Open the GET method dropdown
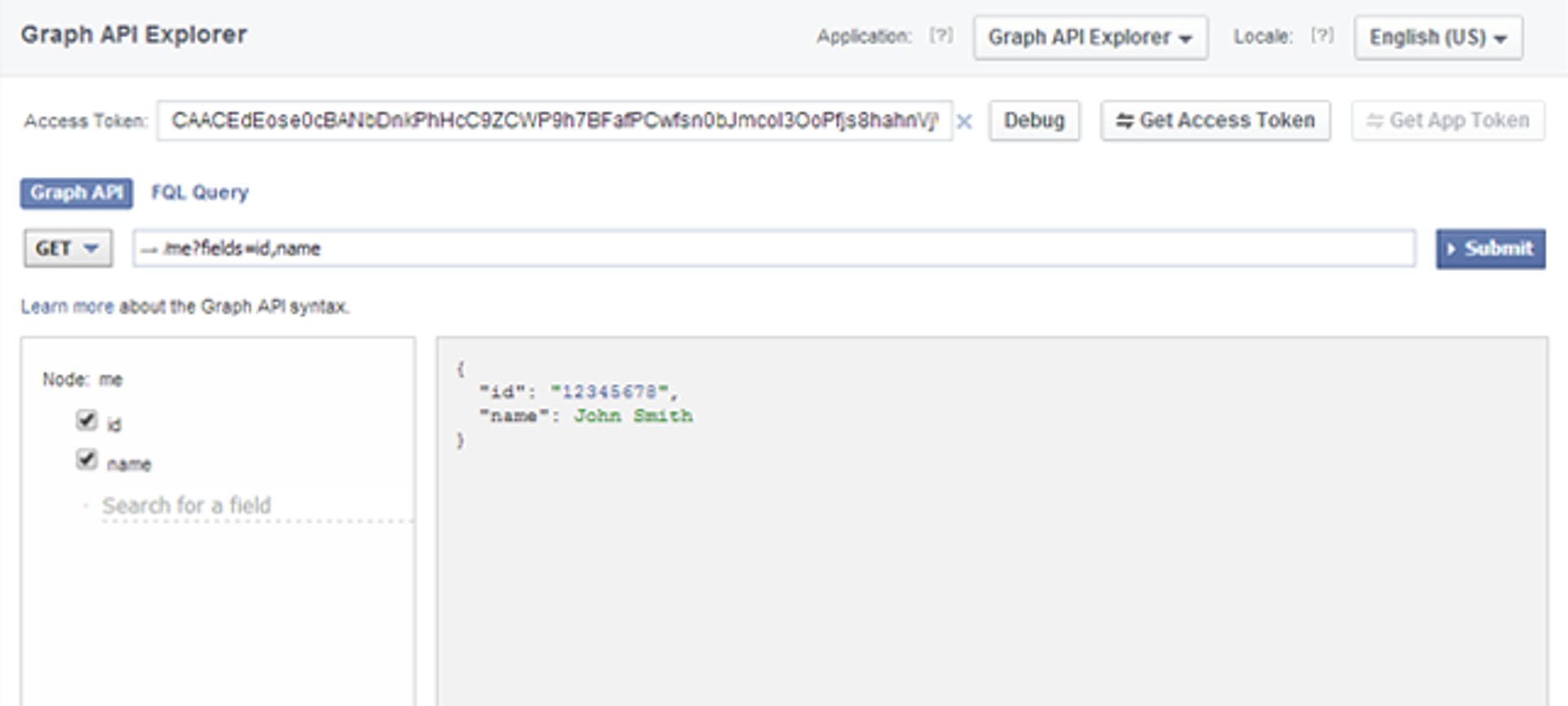Viewport: 1568px width, 706px height. click(x=68, y=248)
